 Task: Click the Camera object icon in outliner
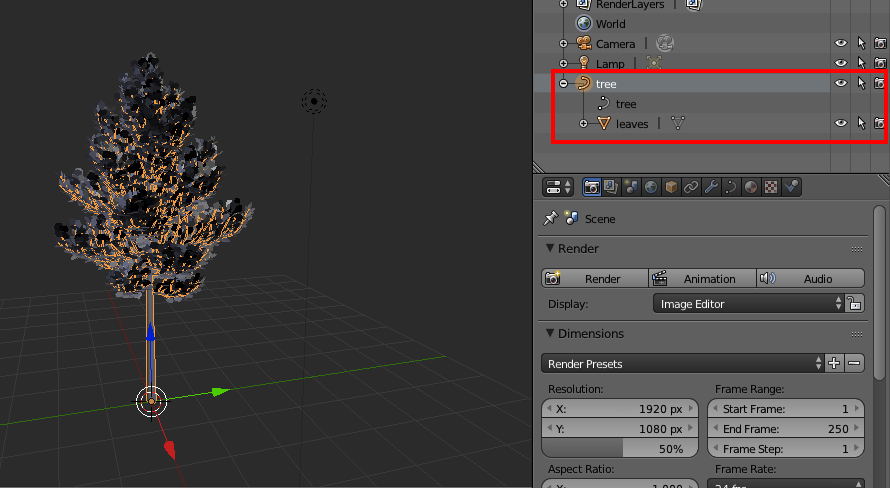pos(583,43)
